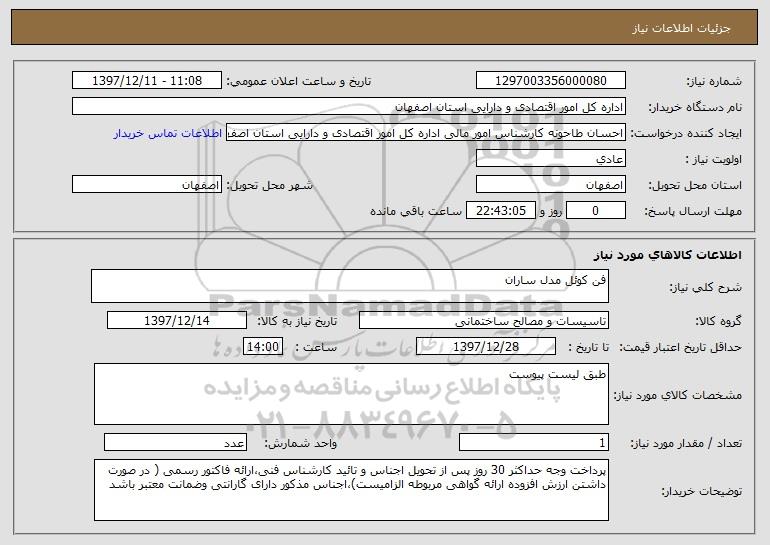Click the تعداد / مقدار مورد نیاز label
The height and width of the screenshot is (545, 770).
pyautogui.click(x=686, y=444)
